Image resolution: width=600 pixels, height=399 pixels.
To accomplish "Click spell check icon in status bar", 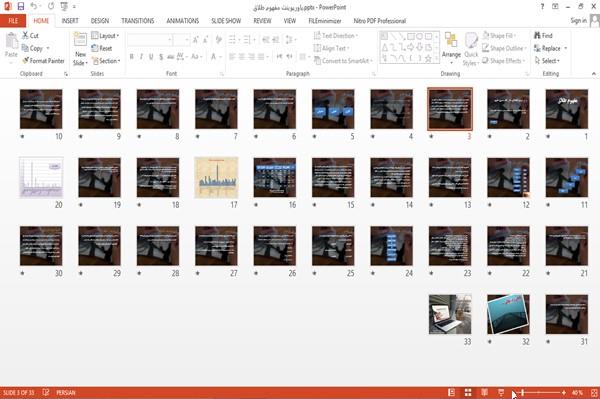I will (46, 392).
